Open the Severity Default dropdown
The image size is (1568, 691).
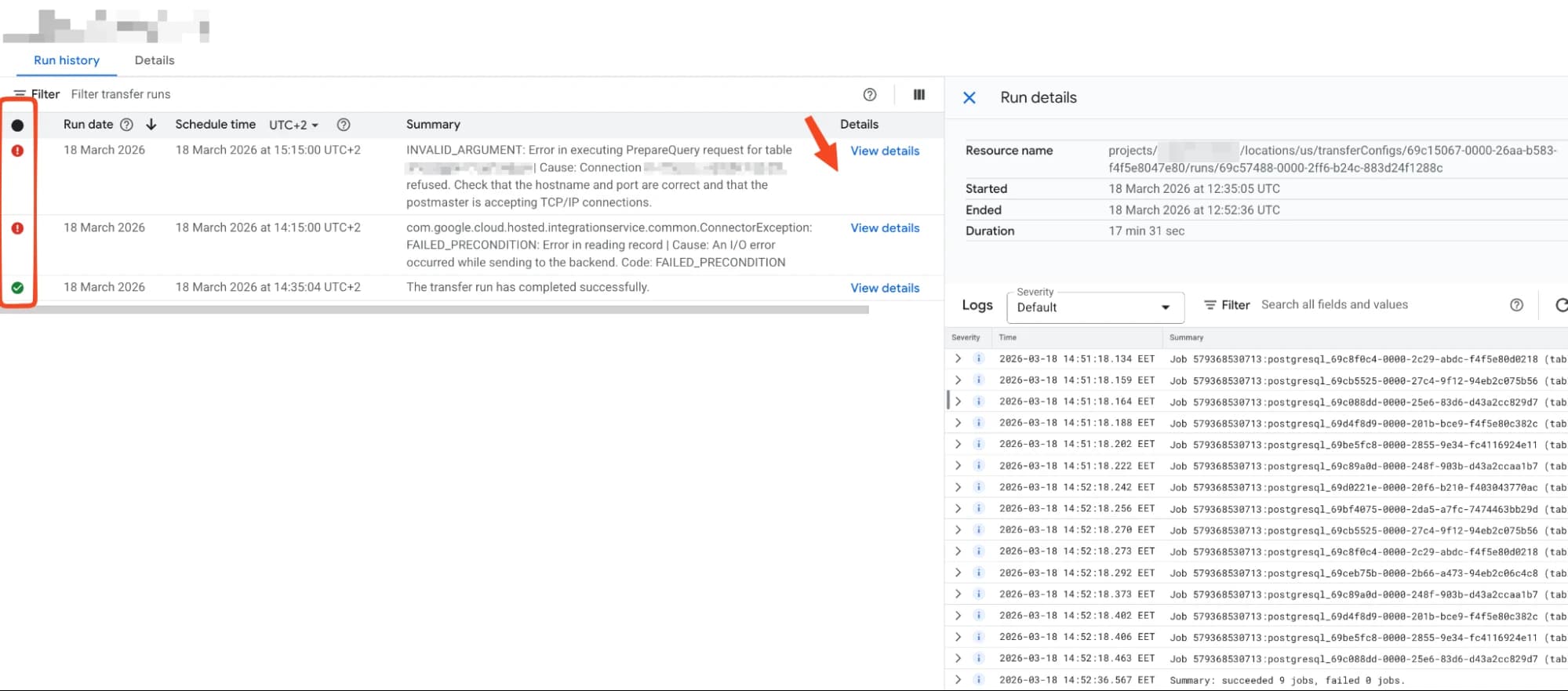1094,307
